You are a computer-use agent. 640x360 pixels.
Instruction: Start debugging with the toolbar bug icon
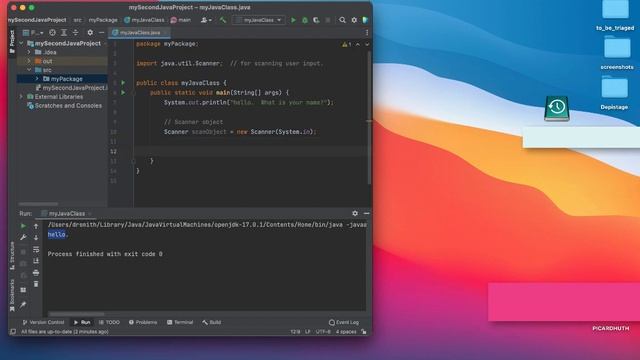click(x=304, y=20)
